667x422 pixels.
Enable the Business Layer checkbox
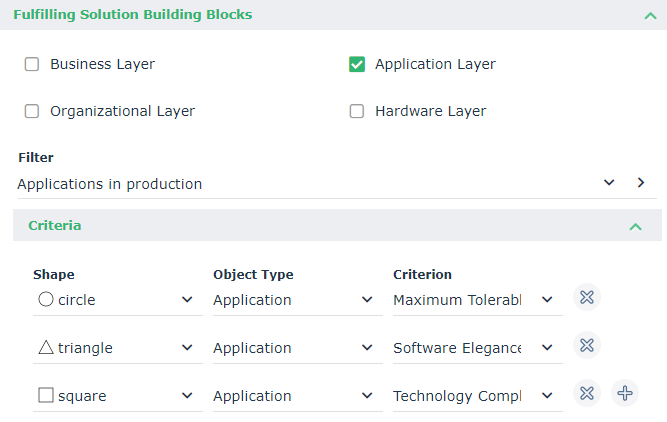point(32,64)
